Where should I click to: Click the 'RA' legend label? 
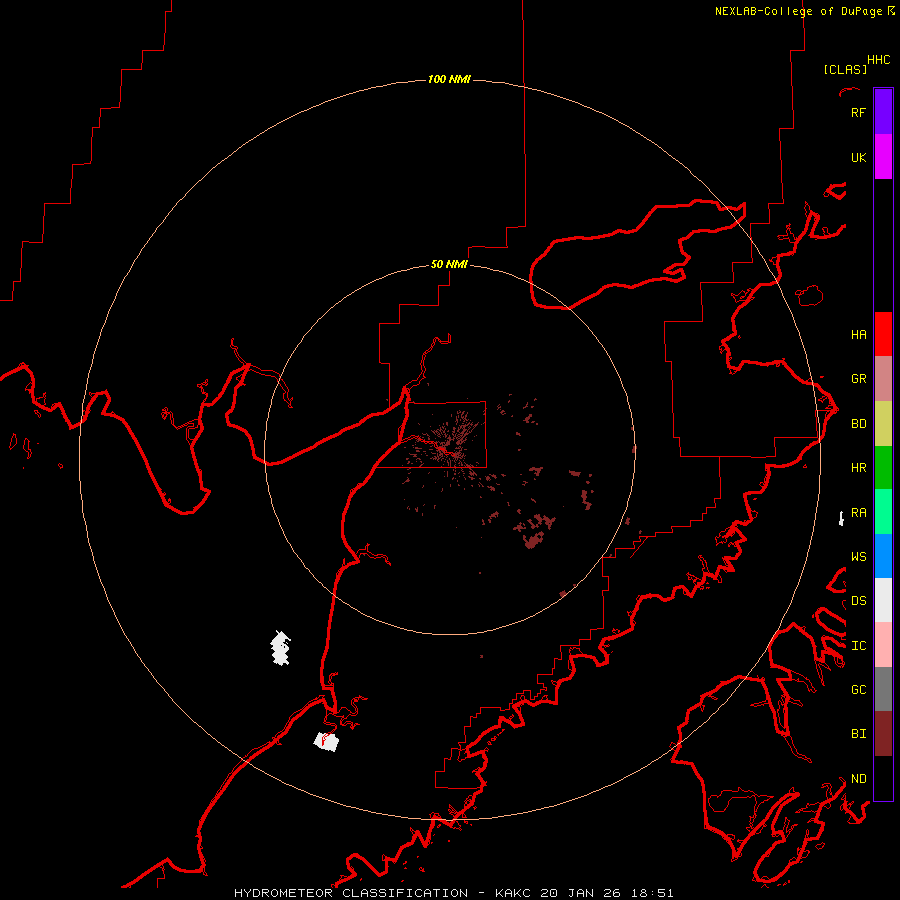coord(858,512)
